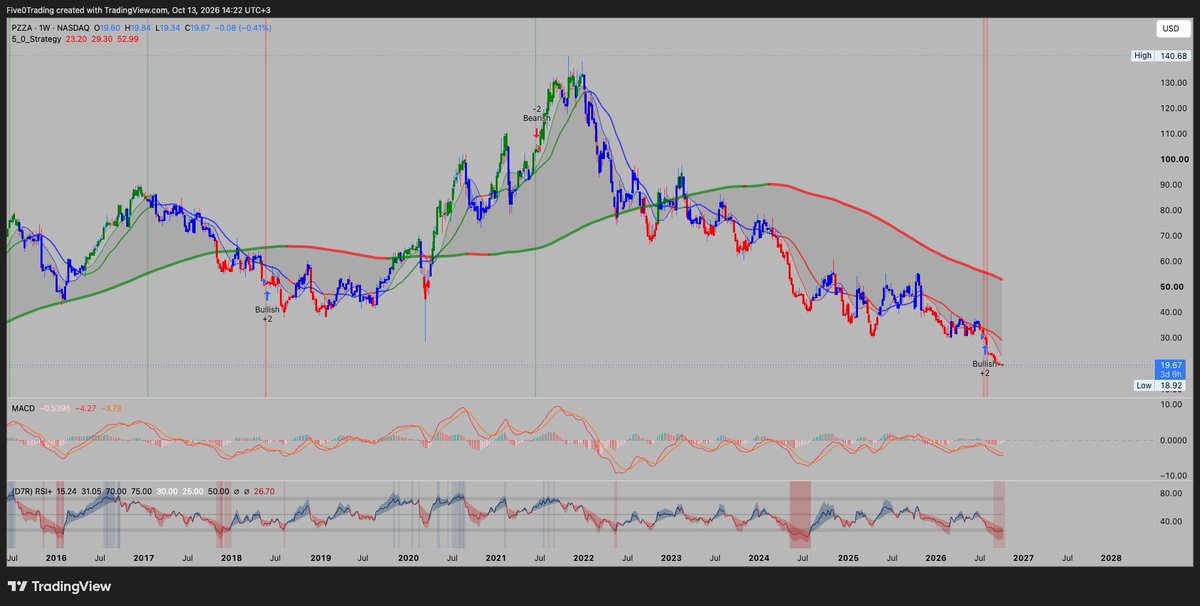Click the 2019 label on time axis
Viewport: 1200px width, 606px height.
[x=319, y=557]
